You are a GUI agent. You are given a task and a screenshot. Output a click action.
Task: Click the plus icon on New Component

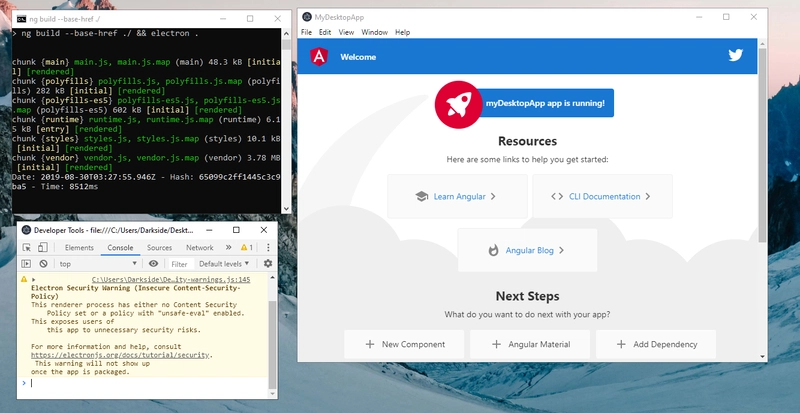tap(370, 344)
